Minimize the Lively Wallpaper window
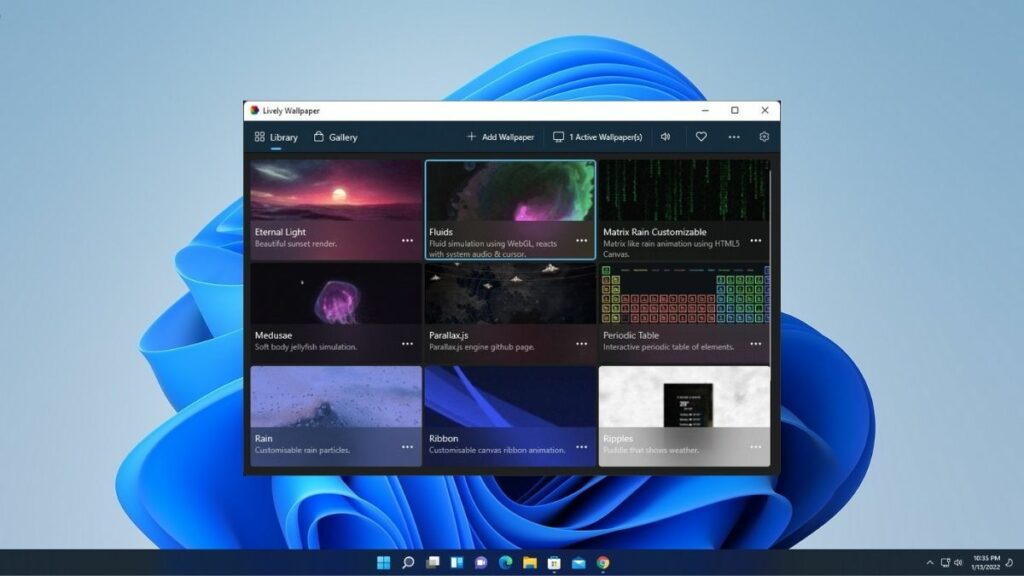 coord(705,110)
